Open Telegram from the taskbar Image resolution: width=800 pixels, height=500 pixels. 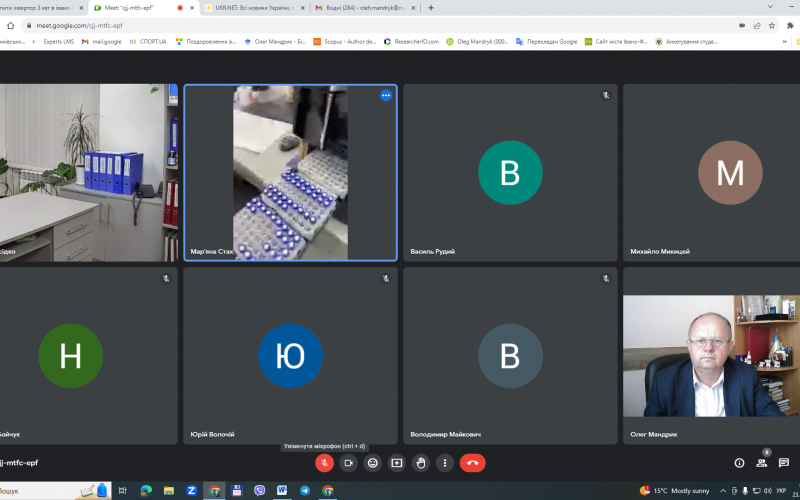click(x=305, y=491)
